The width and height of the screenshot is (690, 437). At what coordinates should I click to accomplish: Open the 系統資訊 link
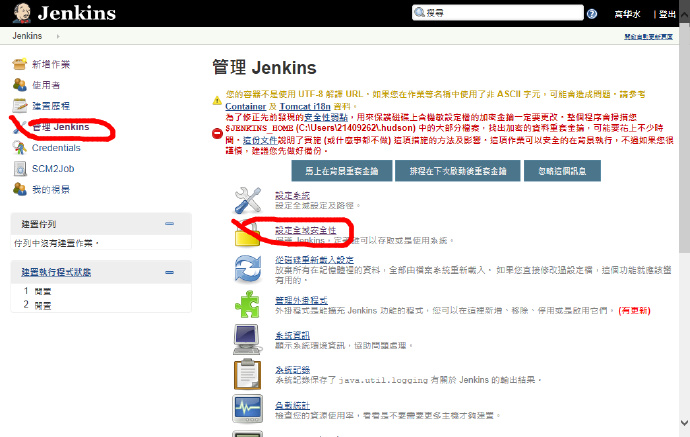[x=292, y=335]
